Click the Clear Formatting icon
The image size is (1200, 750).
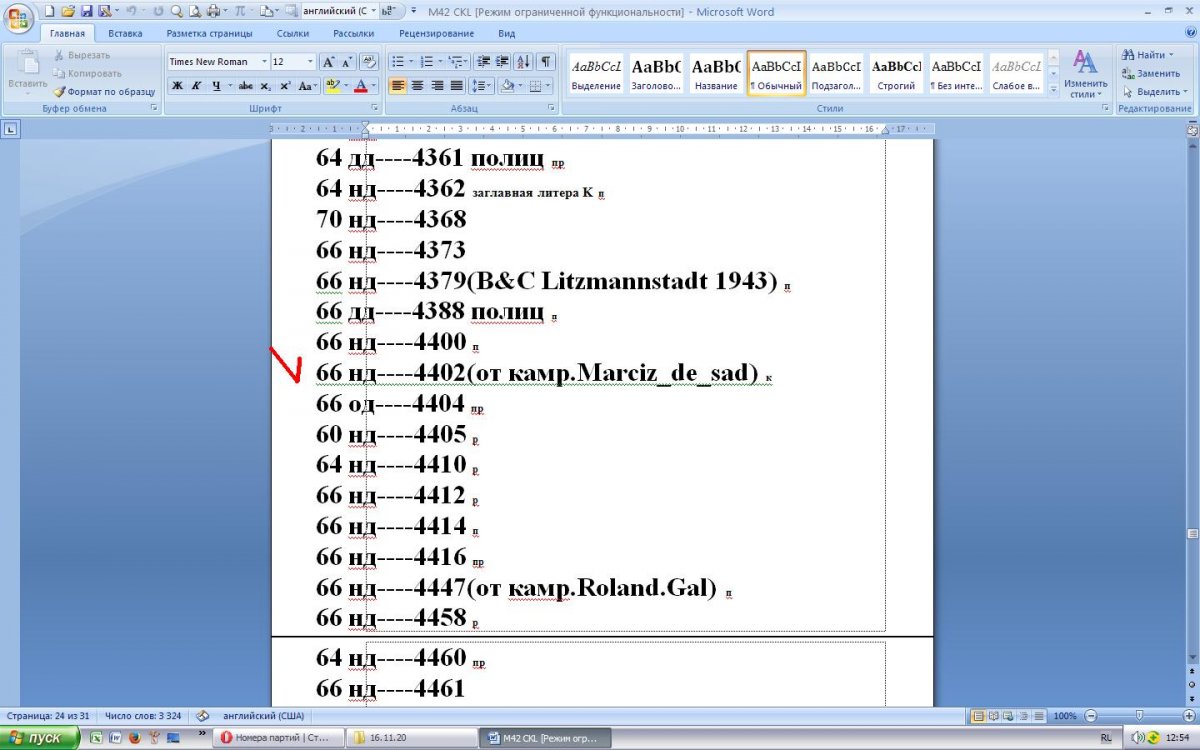[368, 62]
